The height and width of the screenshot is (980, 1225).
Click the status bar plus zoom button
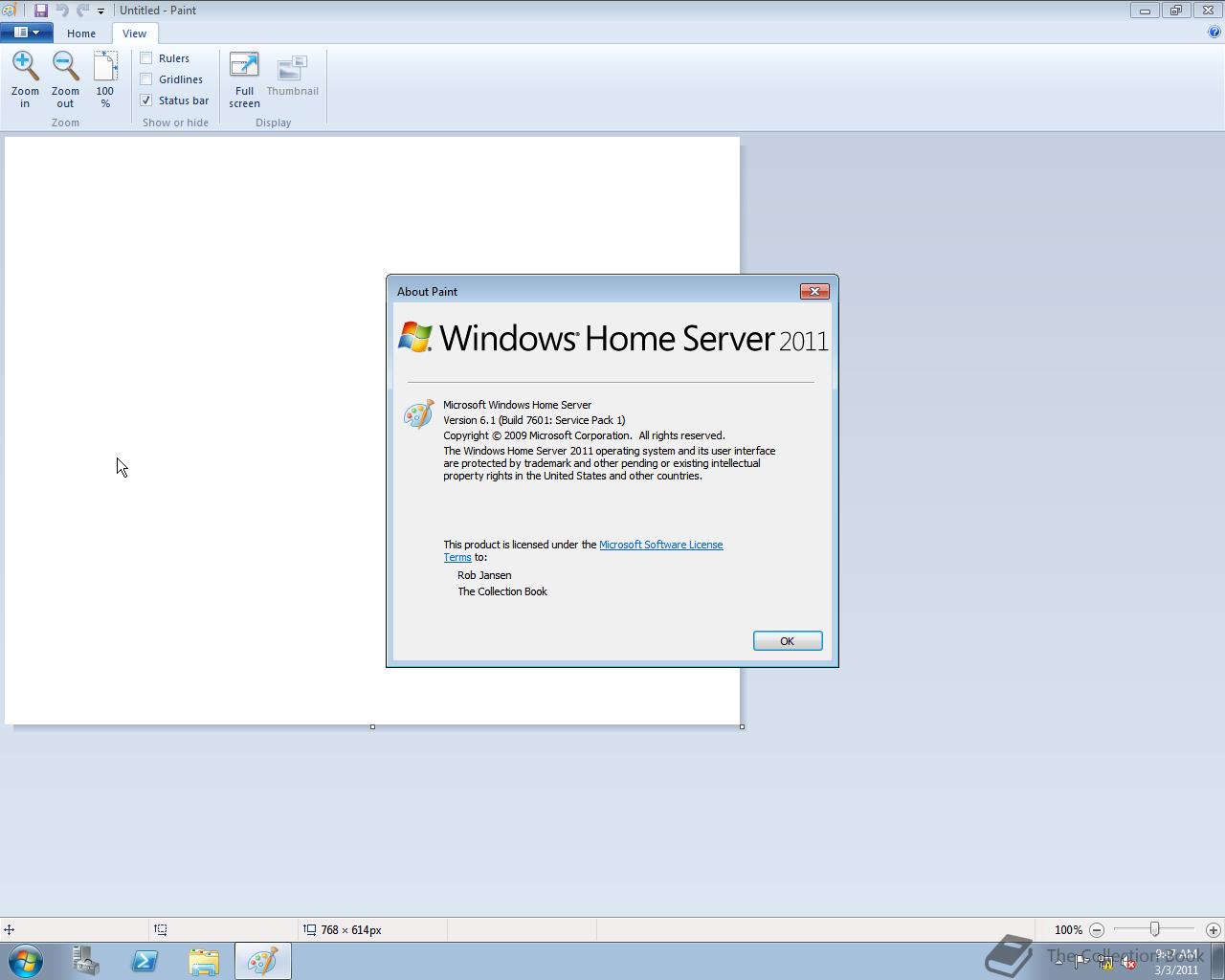pos(1213,930)
